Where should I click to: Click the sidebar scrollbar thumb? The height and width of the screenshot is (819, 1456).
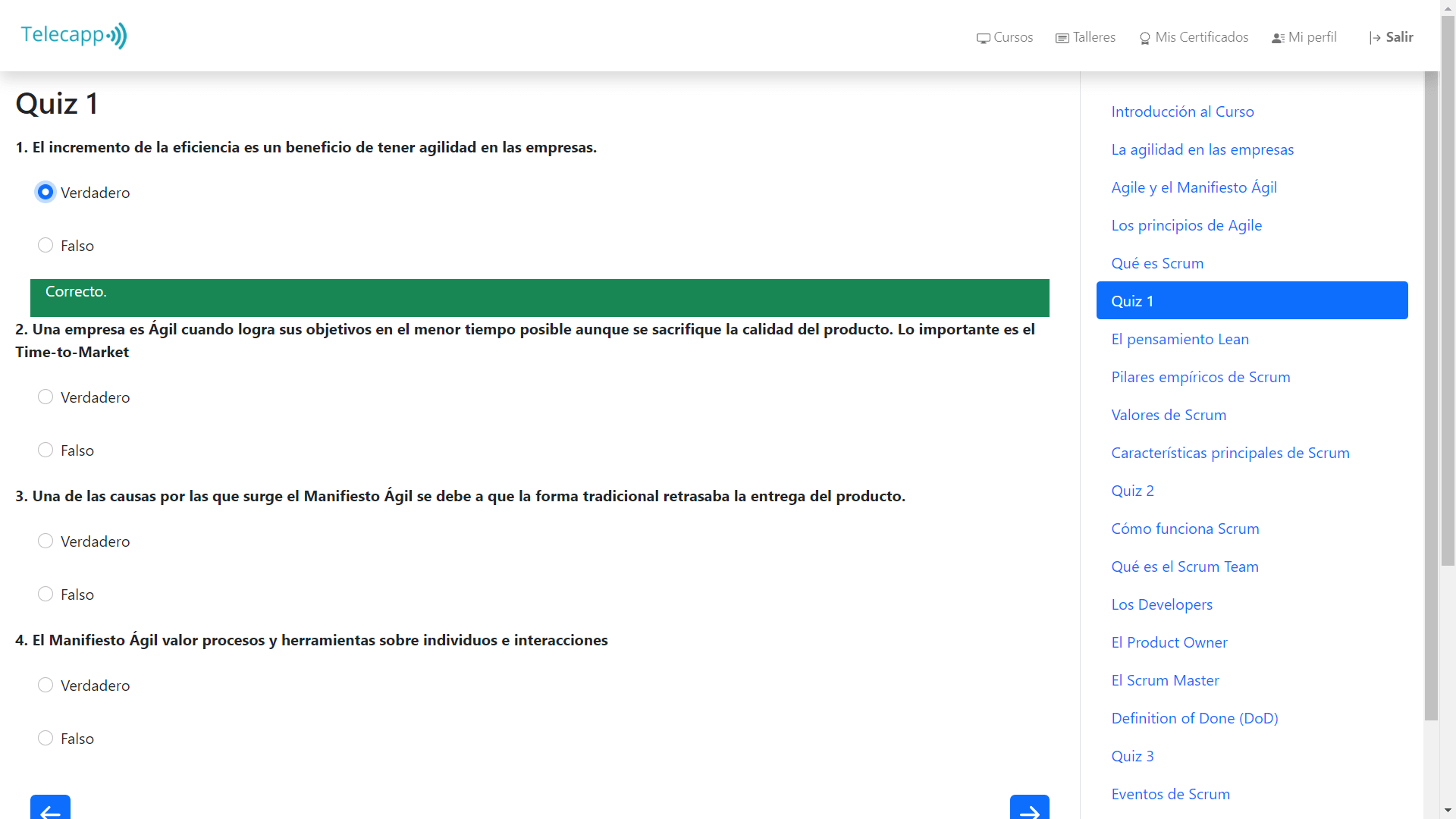[1431, 394]
